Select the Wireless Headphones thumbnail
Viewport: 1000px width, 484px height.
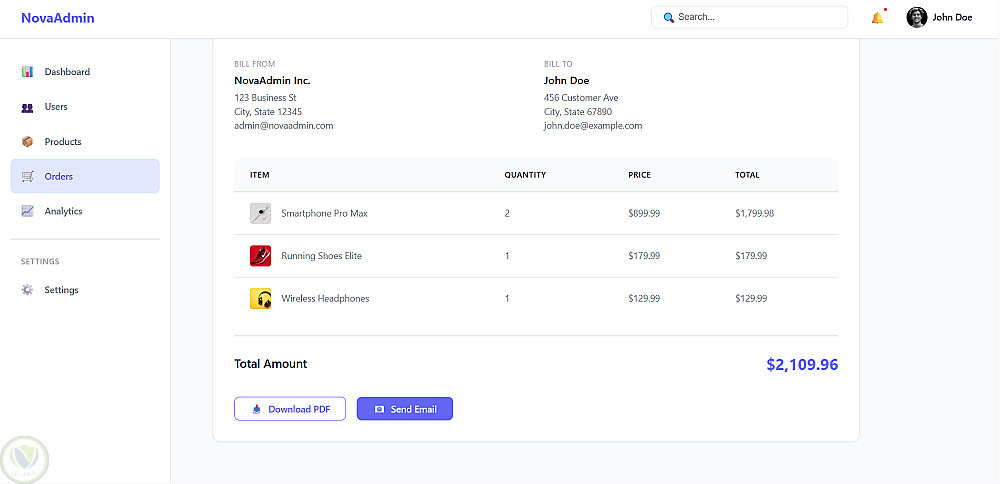260,299
